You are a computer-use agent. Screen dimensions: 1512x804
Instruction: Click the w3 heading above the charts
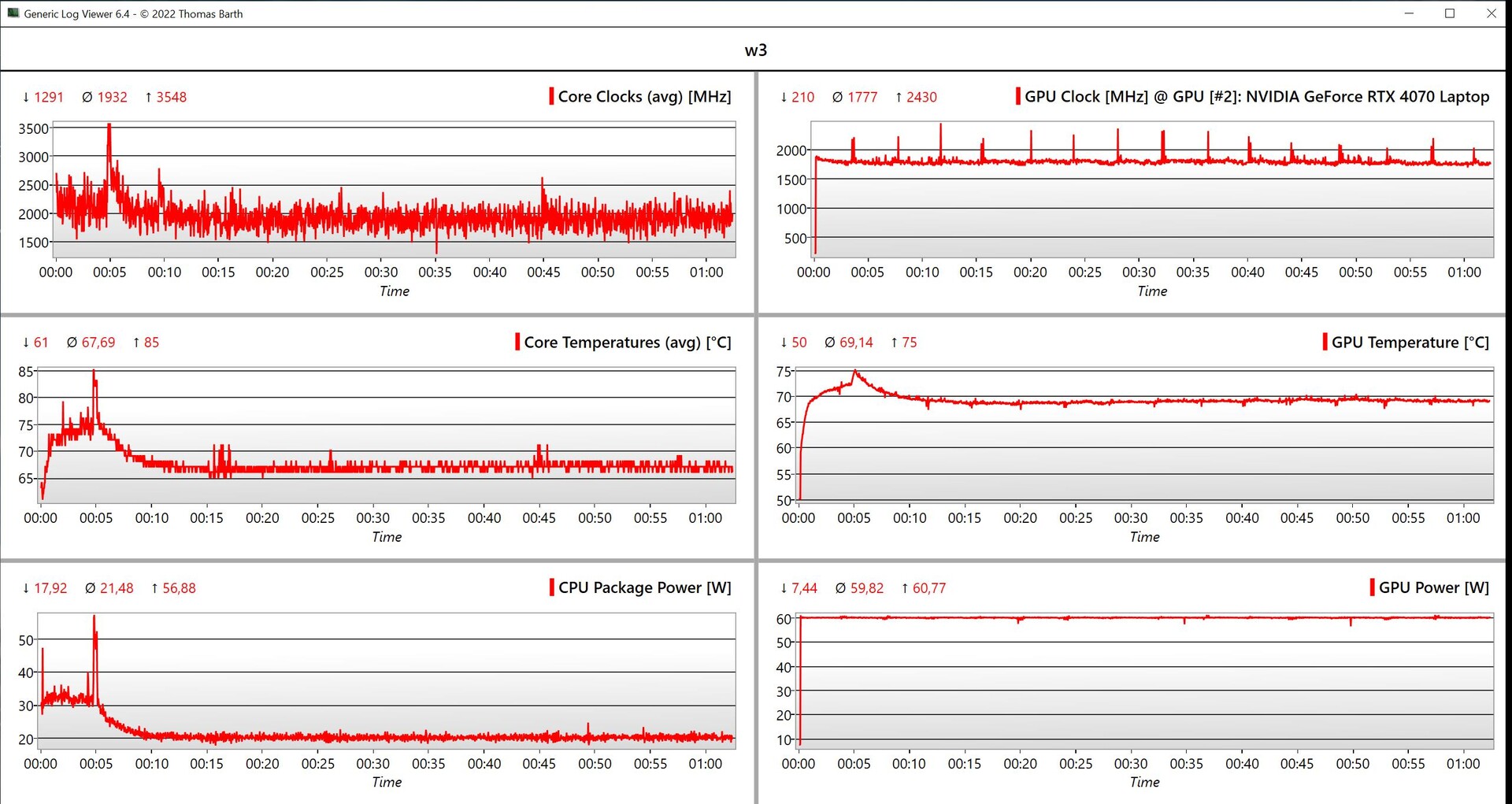(x=755, y=50)
